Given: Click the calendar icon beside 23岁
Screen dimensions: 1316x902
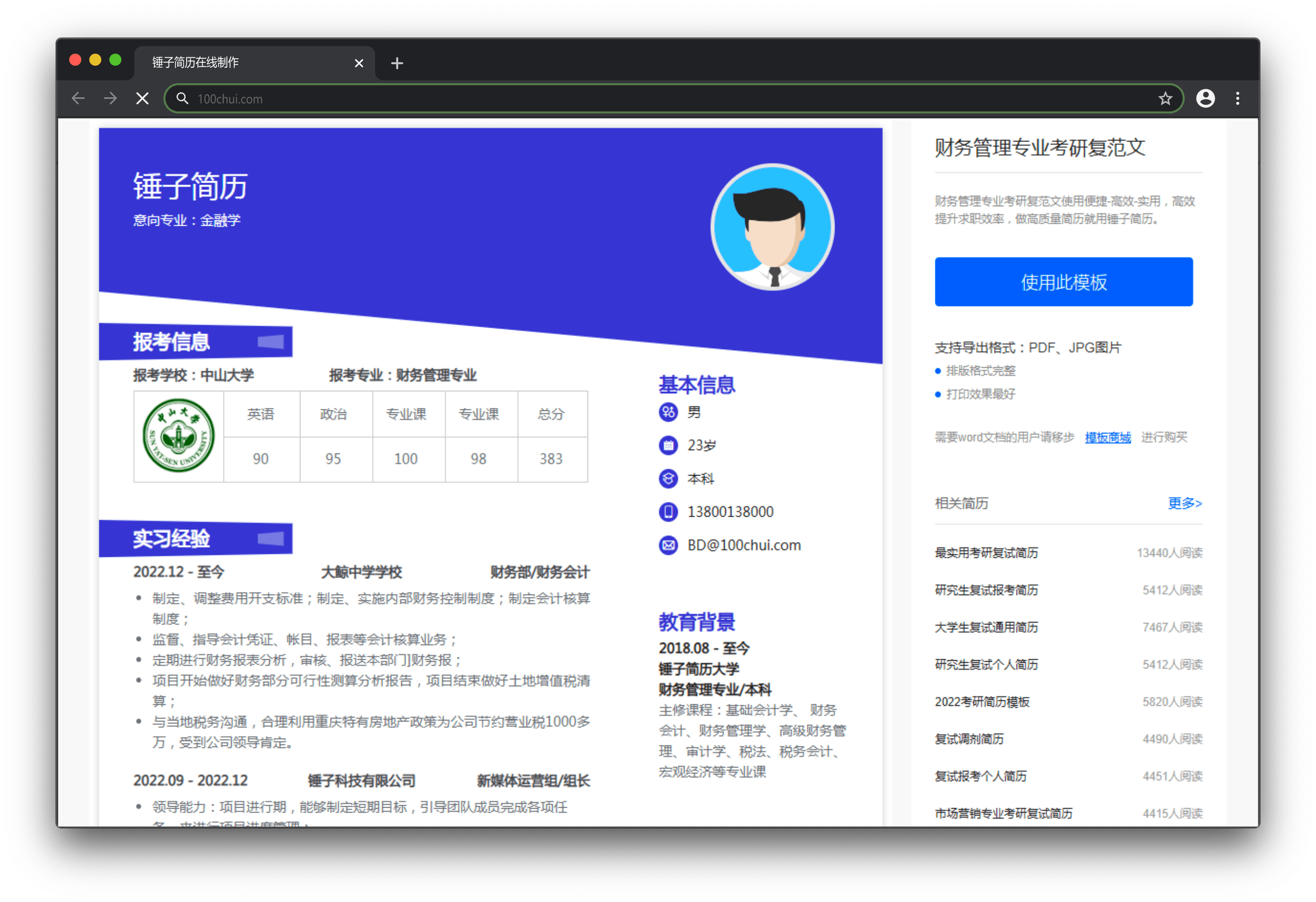Looking at the screenshot, I should tap(668, 445).
